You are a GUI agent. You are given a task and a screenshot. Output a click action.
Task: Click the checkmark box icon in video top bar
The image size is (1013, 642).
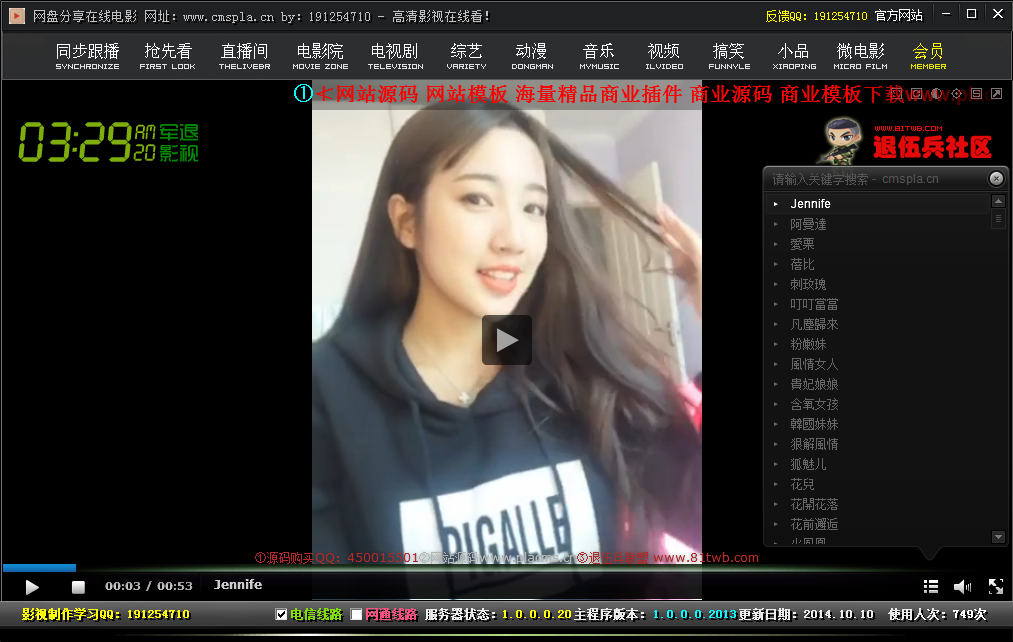point(916,94)
